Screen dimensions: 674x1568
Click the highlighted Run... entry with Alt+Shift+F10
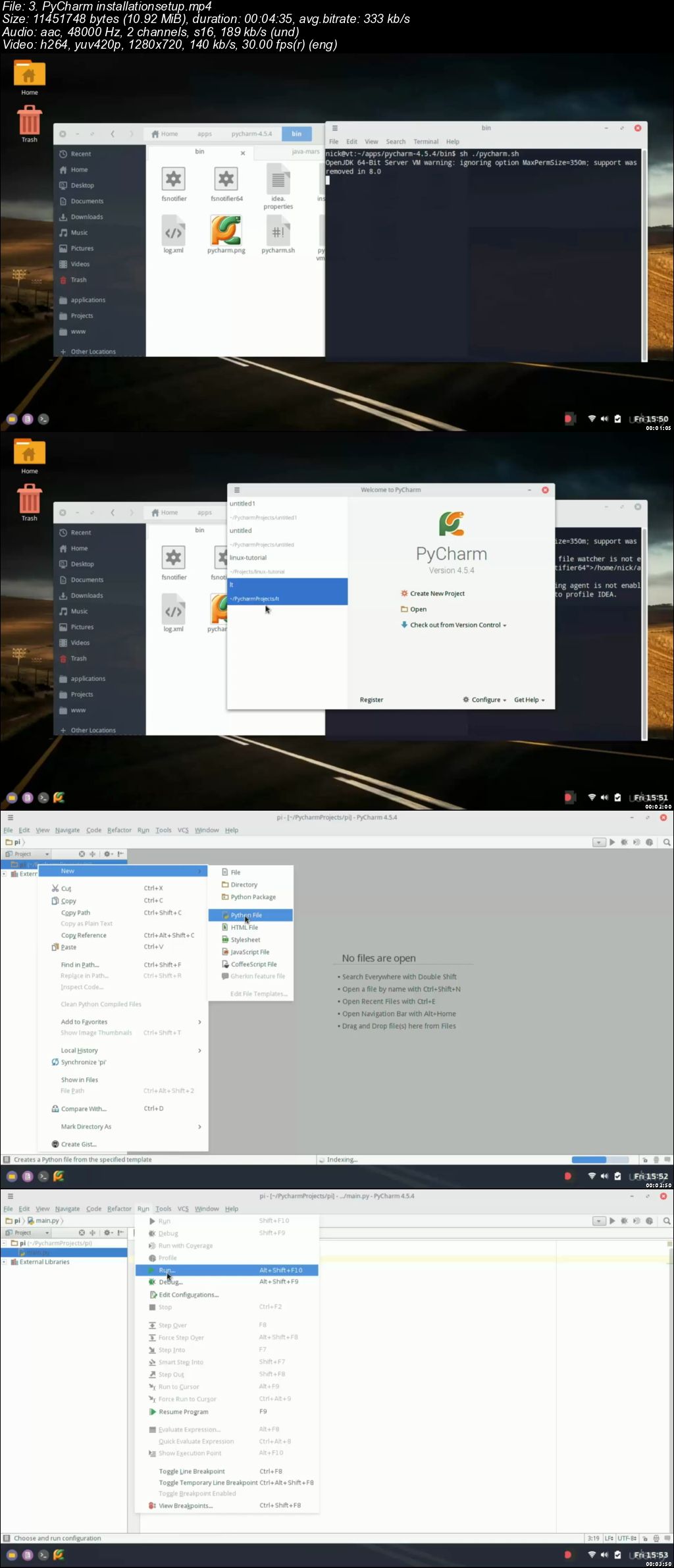pyautogui.click(x=227, y=1270)
